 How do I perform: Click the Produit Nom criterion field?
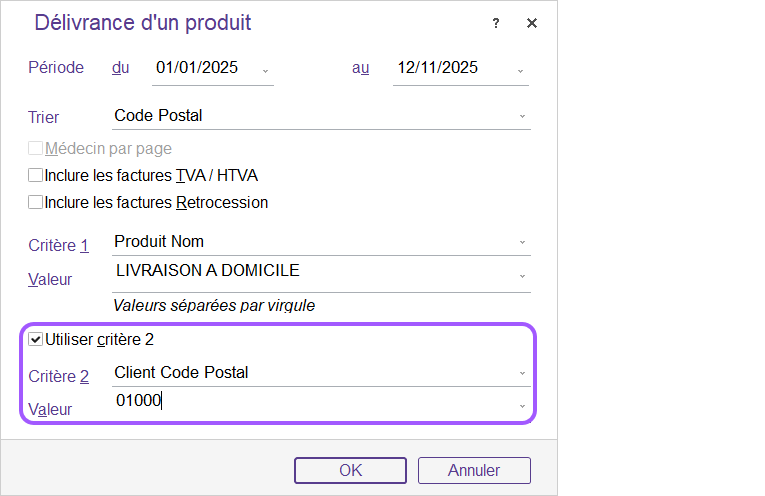click(300, 242)
